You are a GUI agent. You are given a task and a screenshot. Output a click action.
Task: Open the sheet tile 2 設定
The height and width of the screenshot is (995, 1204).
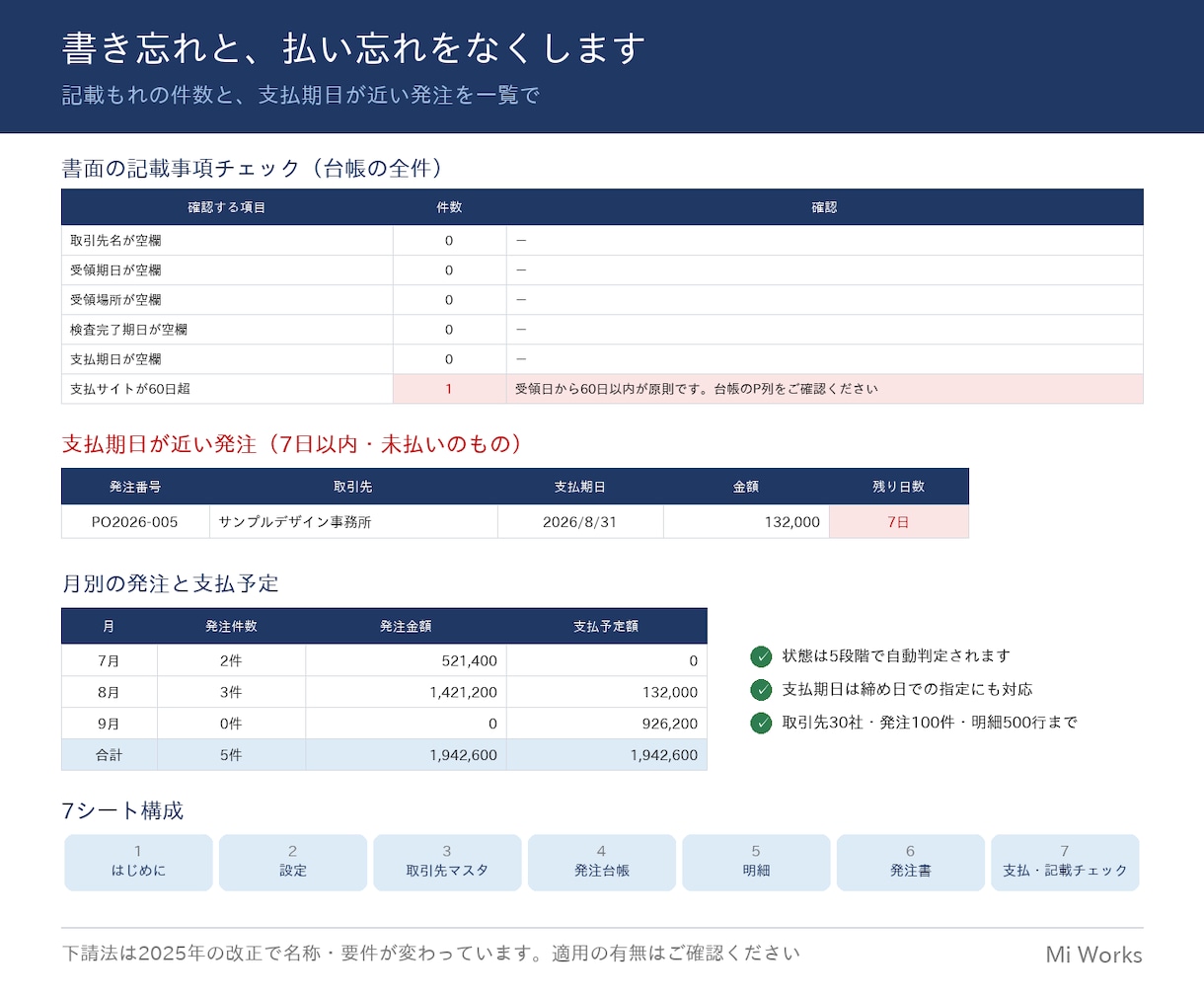click(x=293, y=863)
